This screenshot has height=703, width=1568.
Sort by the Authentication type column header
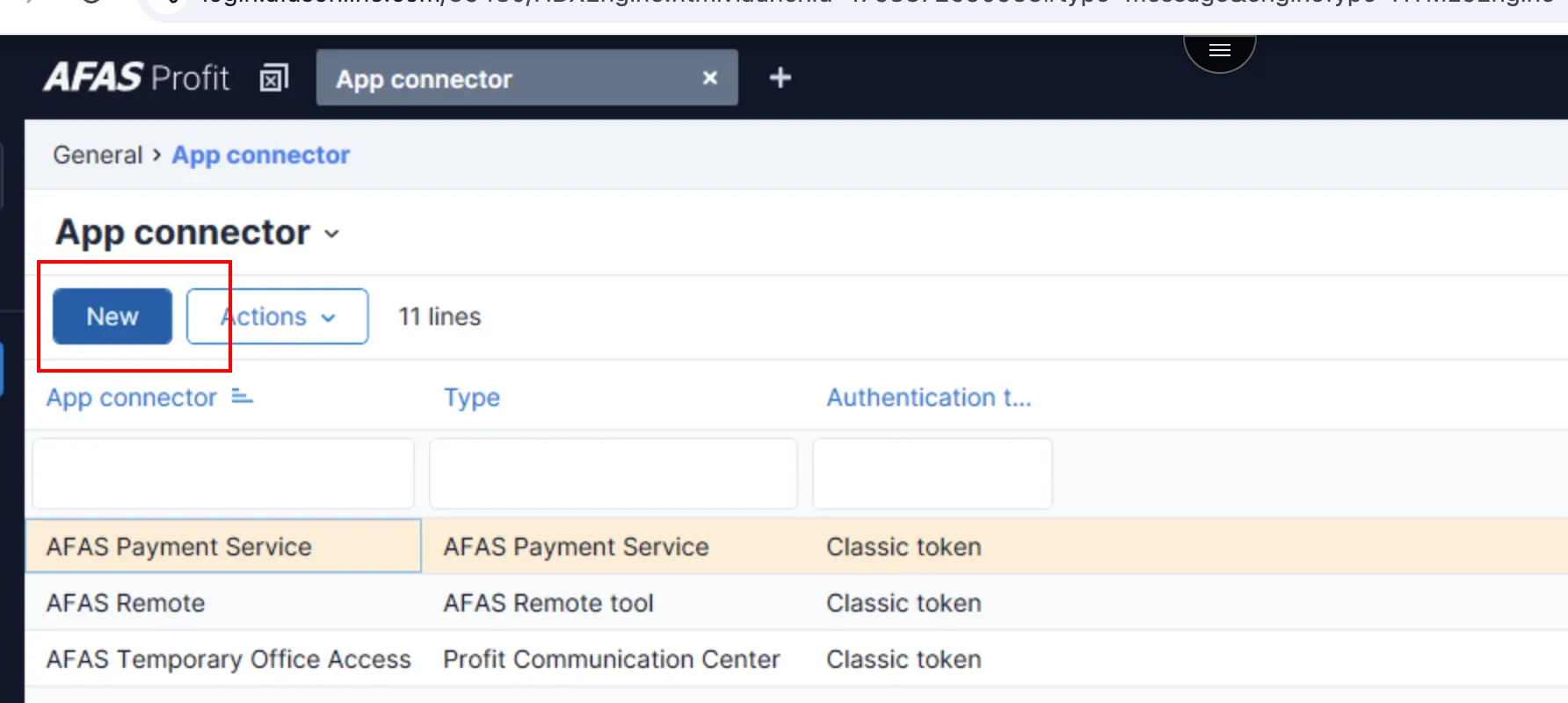tap(928, 398)
